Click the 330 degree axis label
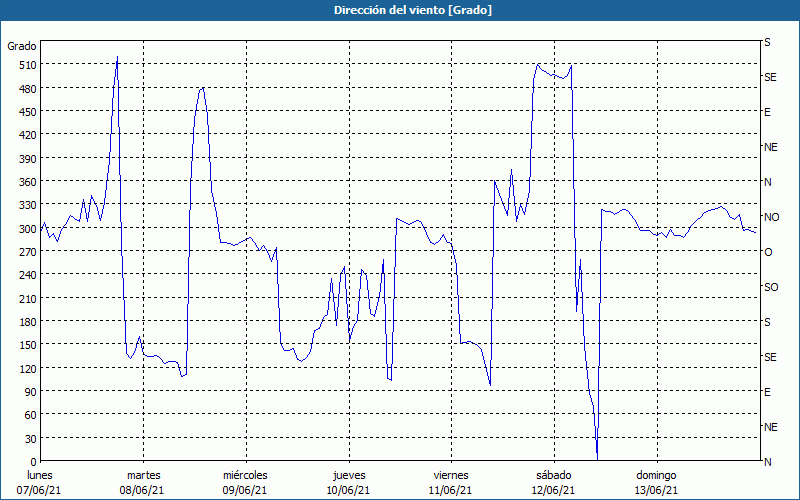 (28, 205)
